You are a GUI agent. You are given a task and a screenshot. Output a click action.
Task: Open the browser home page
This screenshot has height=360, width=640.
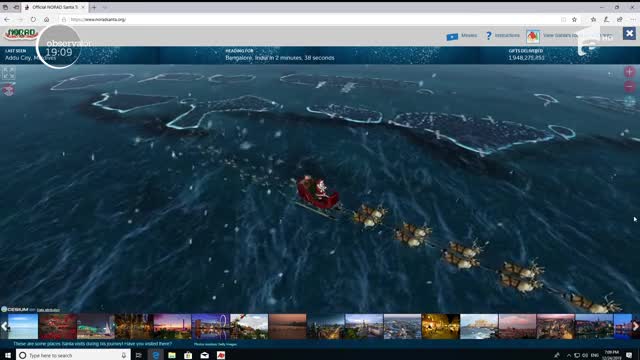point(47,19)
